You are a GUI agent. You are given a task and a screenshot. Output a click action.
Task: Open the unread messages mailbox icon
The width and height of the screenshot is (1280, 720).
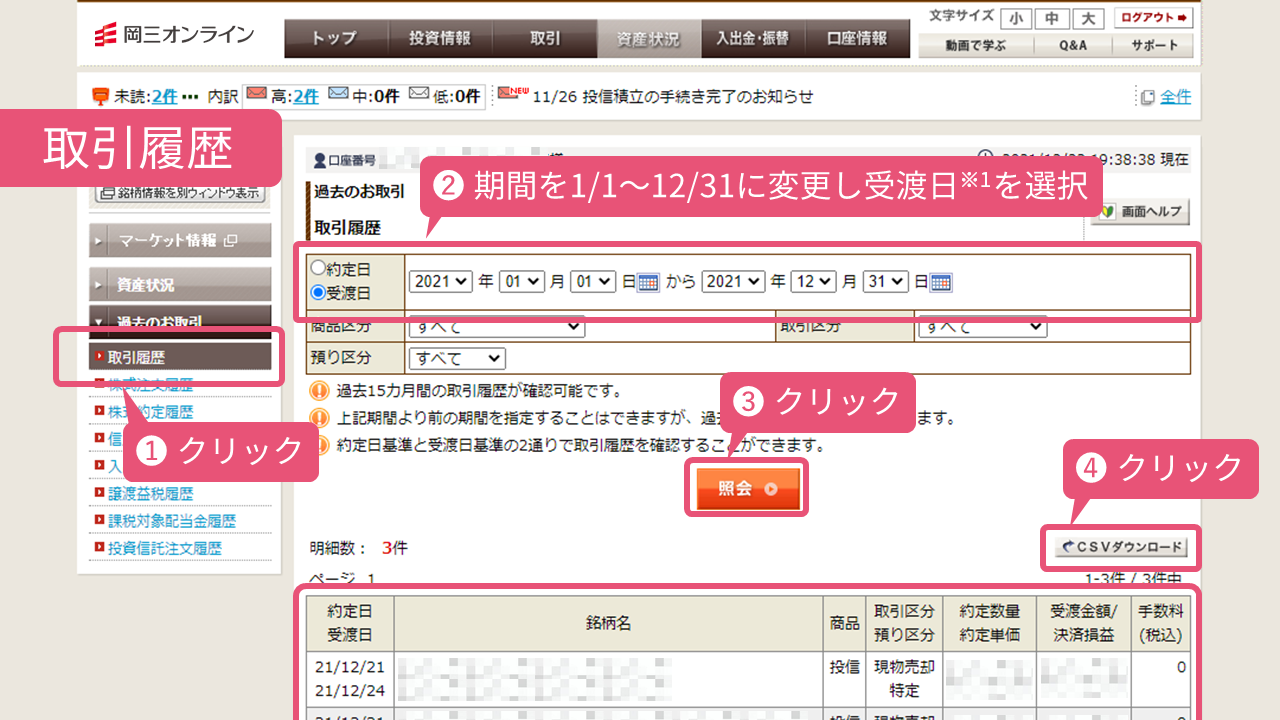click(100, 97)
